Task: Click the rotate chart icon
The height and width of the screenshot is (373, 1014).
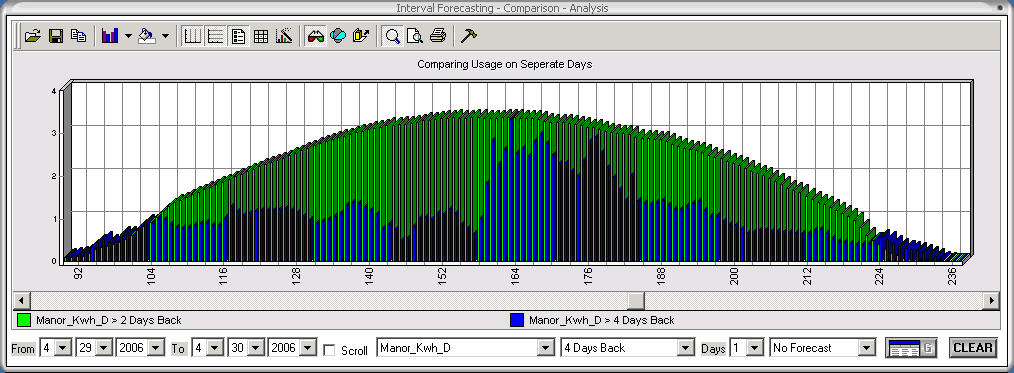Action: tap(338, 36)
